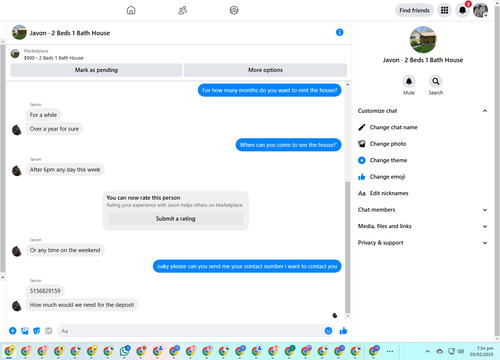The image size is (500, 360).
Task: Search in conversation using magnifier icon
Action: point(436,81)
